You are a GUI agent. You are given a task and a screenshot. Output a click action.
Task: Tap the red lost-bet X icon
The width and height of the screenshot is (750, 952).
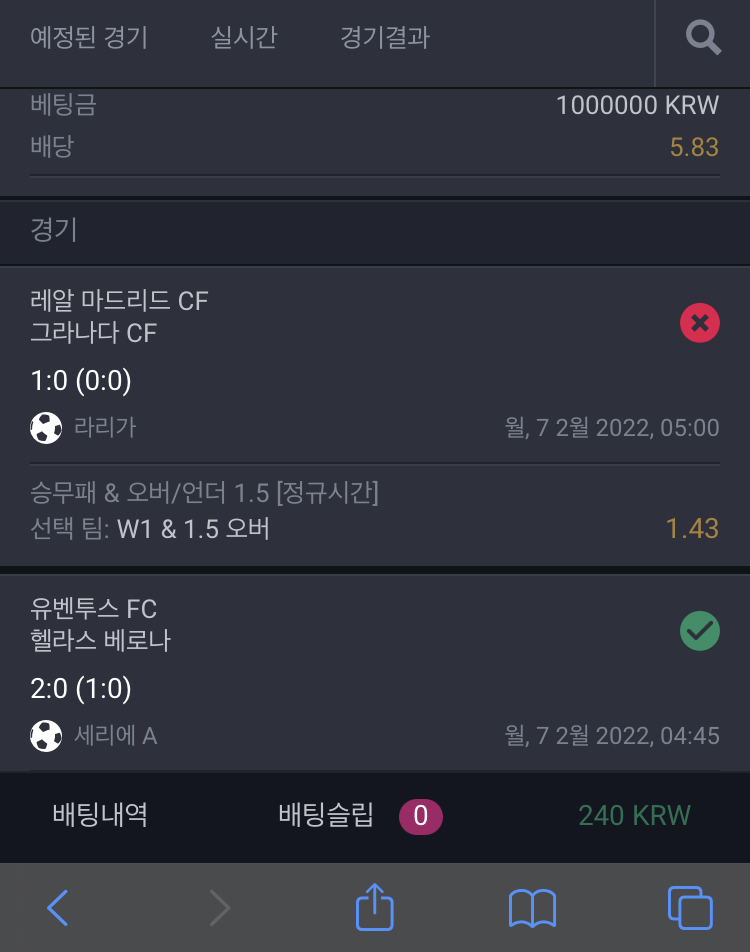tap(700, 323)
